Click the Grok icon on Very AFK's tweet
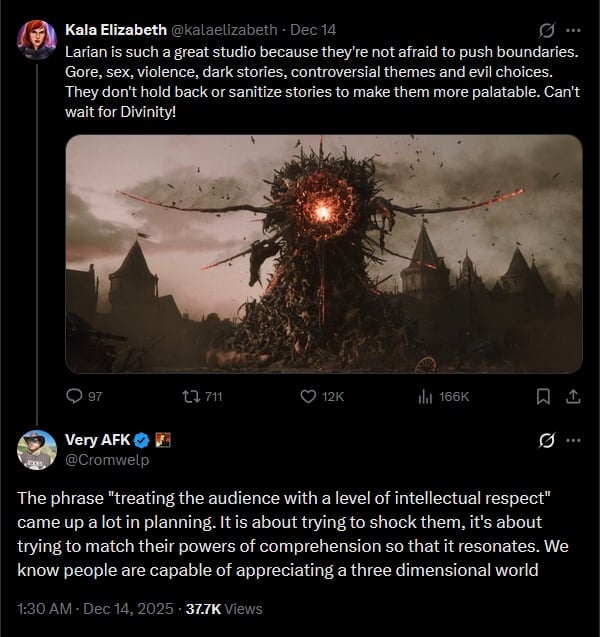Viewport: 600px width, 637px height. tap(547, 440)
